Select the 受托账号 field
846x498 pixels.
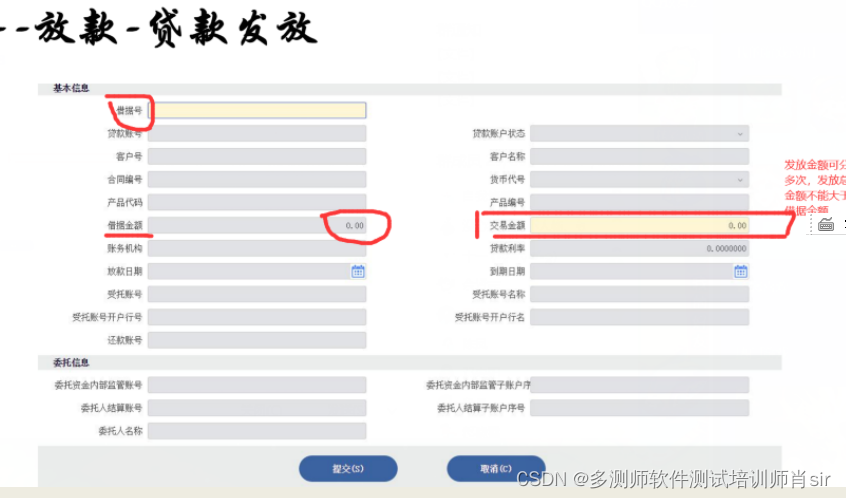(x=257, y=294)
